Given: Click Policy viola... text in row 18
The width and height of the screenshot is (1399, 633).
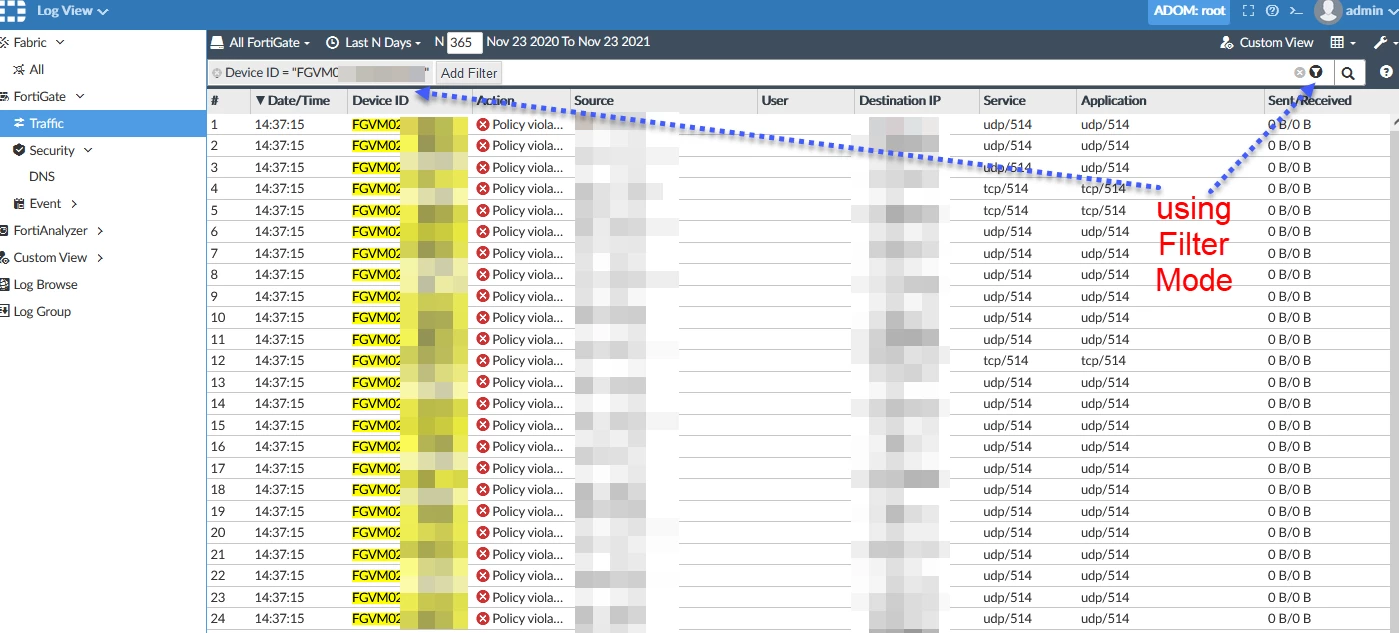Looking at the screenshot, I should [x=527, y=490].
